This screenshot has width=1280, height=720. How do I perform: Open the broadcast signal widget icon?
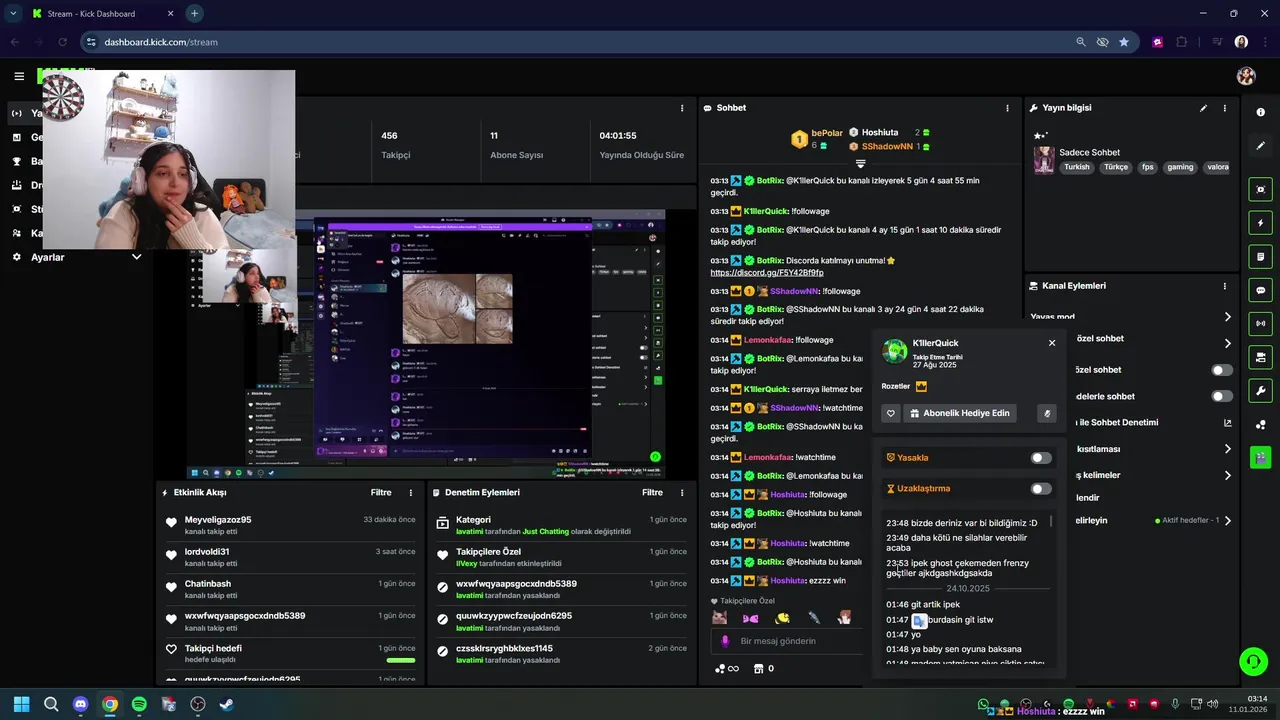click(x=1260, y=323)
